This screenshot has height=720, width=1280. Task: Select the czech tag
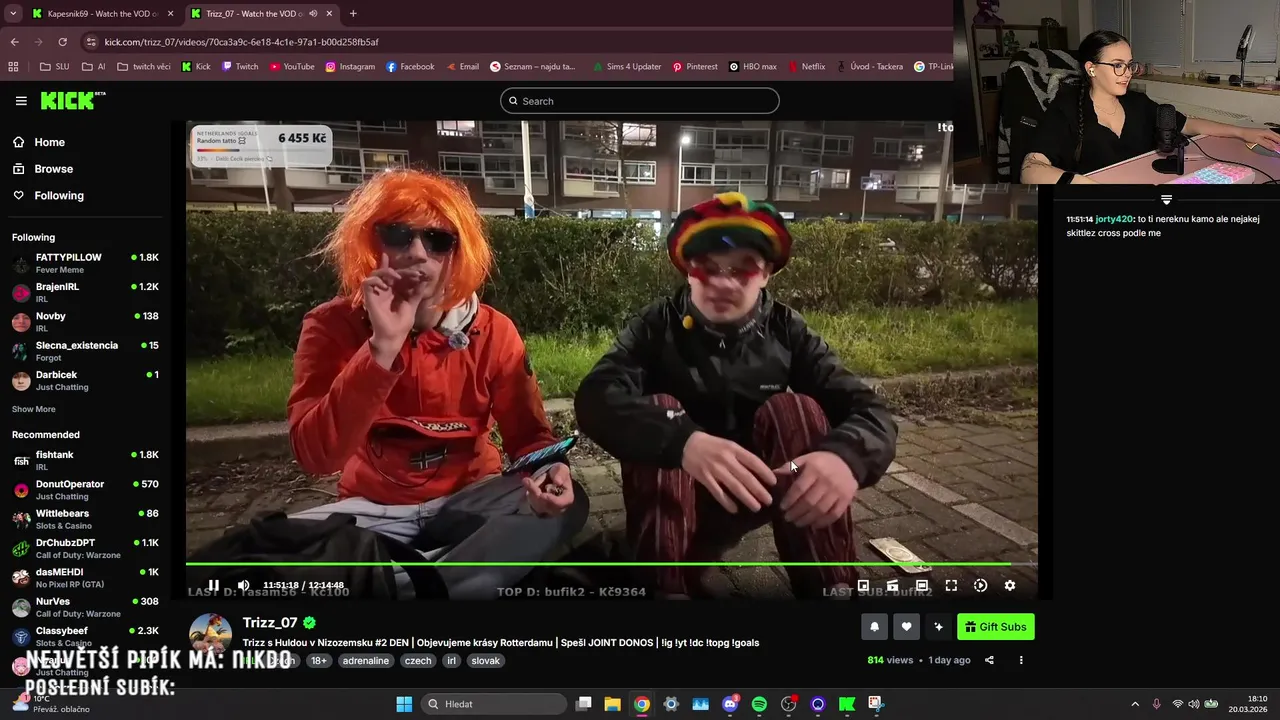pos(418,661)
